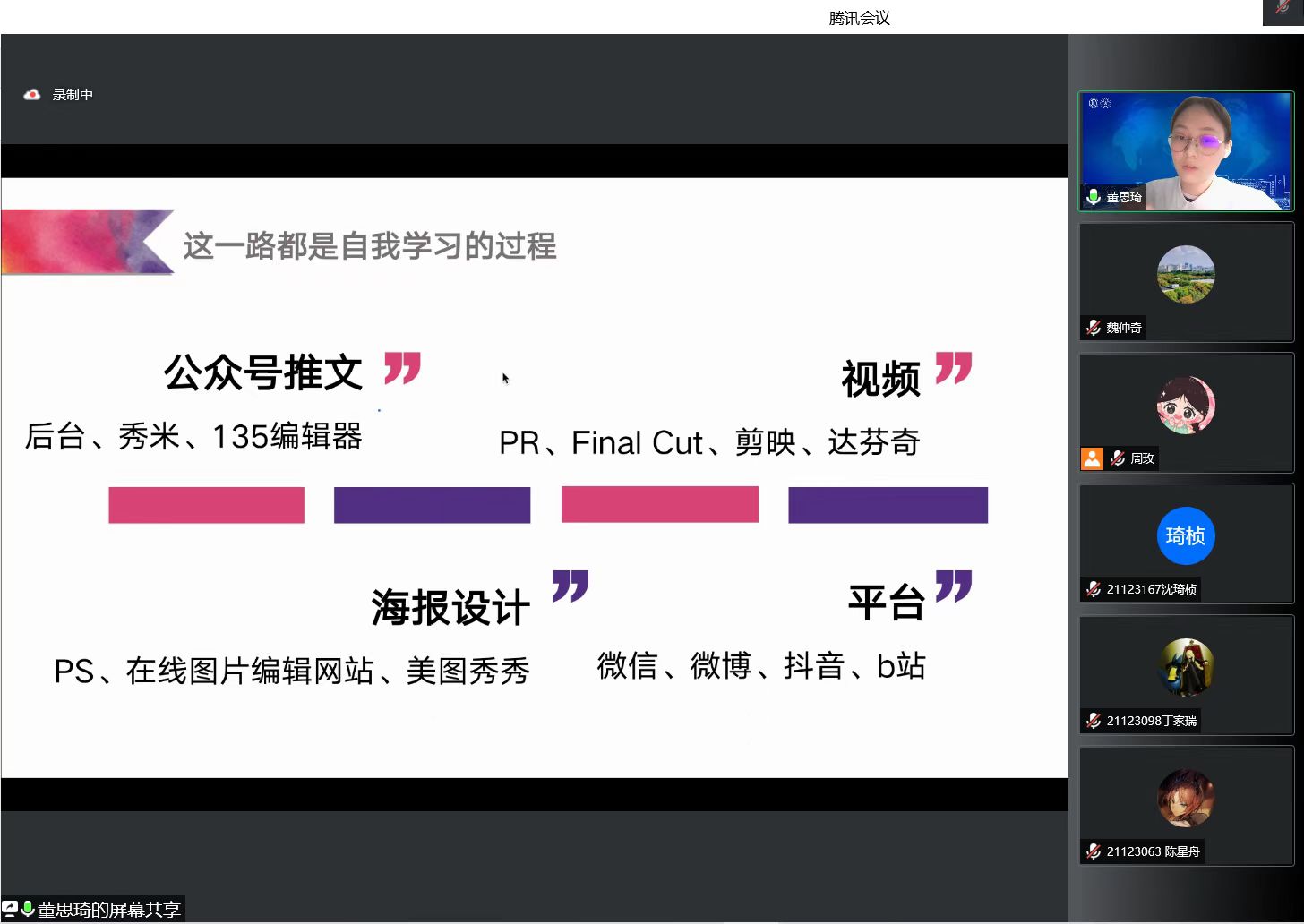Click the screen share icon at bottom left
The image size is (1304, 924).
[10, 909]
